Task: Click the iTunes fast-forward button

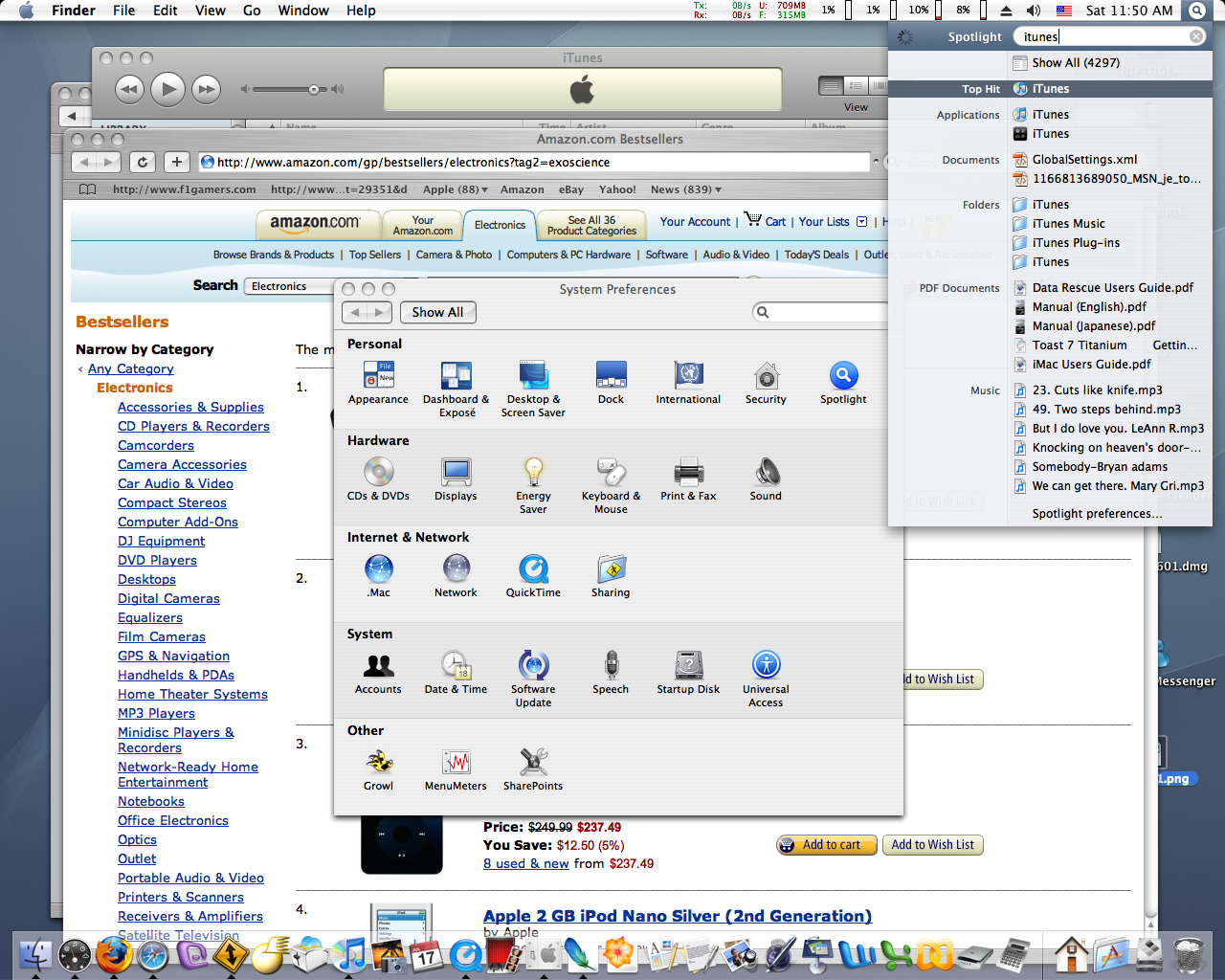Action: 206,89
